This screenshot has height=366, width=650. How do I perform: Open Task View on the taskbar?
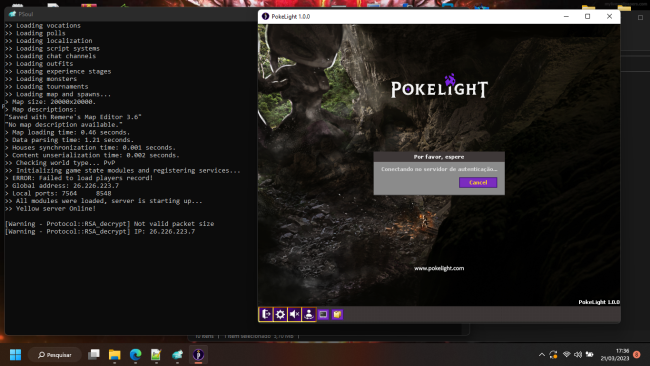coord(94,355)
